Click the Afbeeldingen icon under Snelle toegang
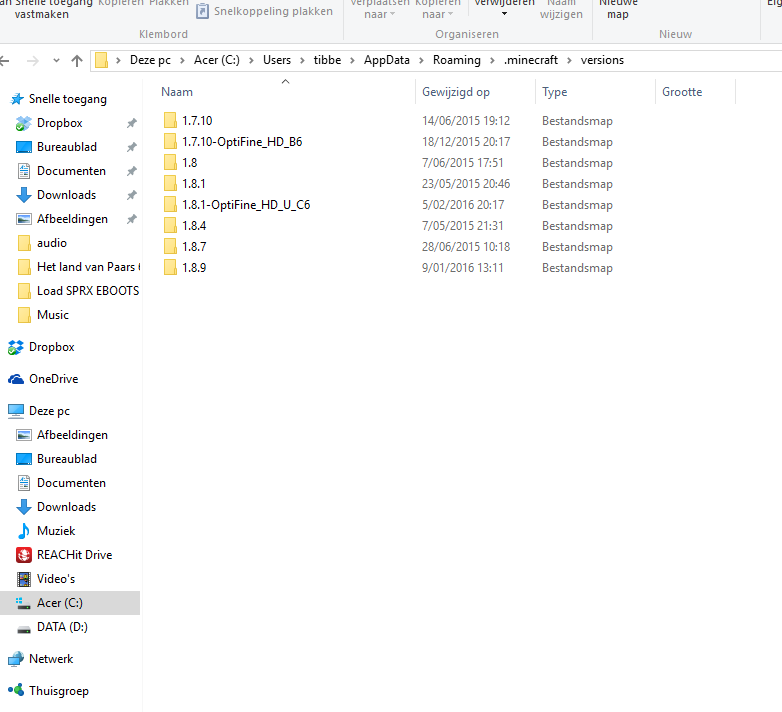782x712 pixels. tap(24, 219)
